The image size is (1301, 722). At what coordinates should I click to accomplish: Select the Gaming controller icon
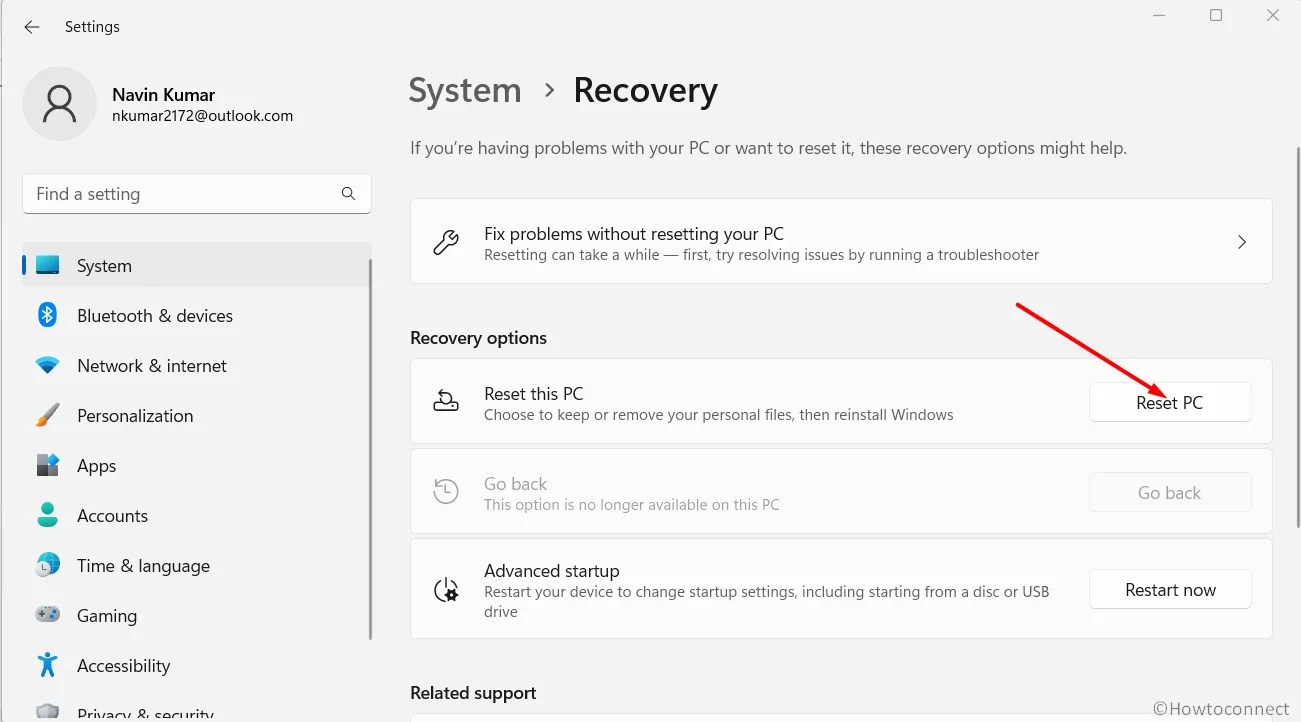(48, 615)
